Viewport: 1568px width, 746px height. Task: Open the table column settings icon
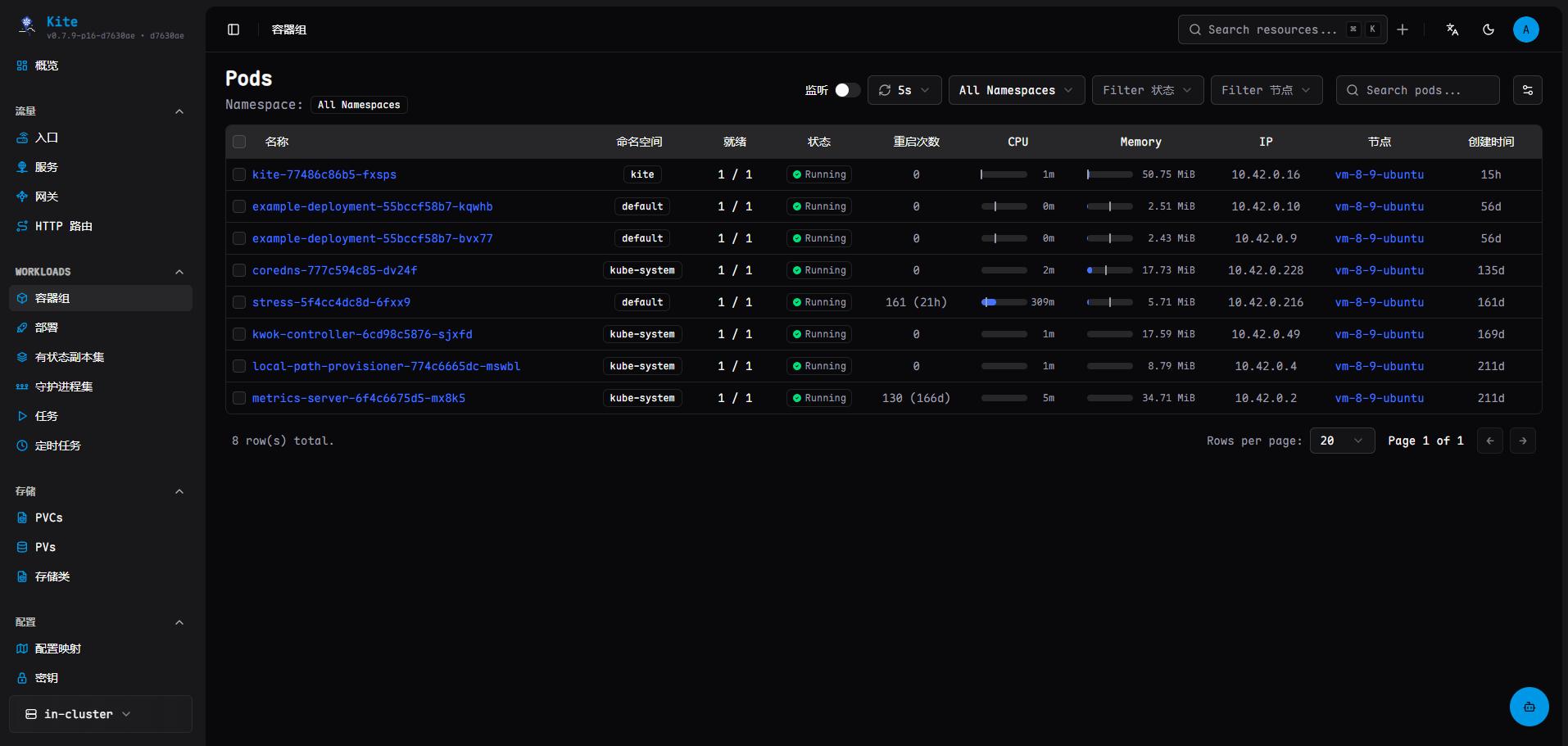point(1528,90)
